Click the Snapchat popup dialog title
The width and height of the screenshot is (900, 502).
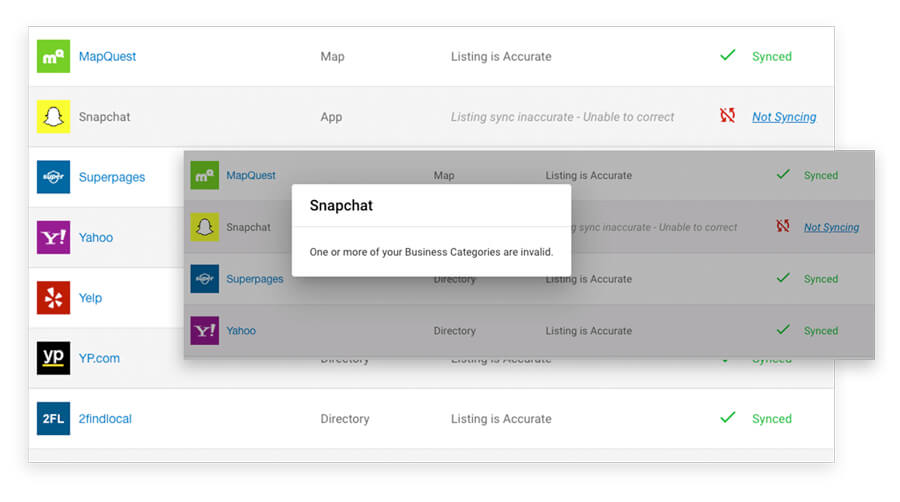[x=341, y=206]
